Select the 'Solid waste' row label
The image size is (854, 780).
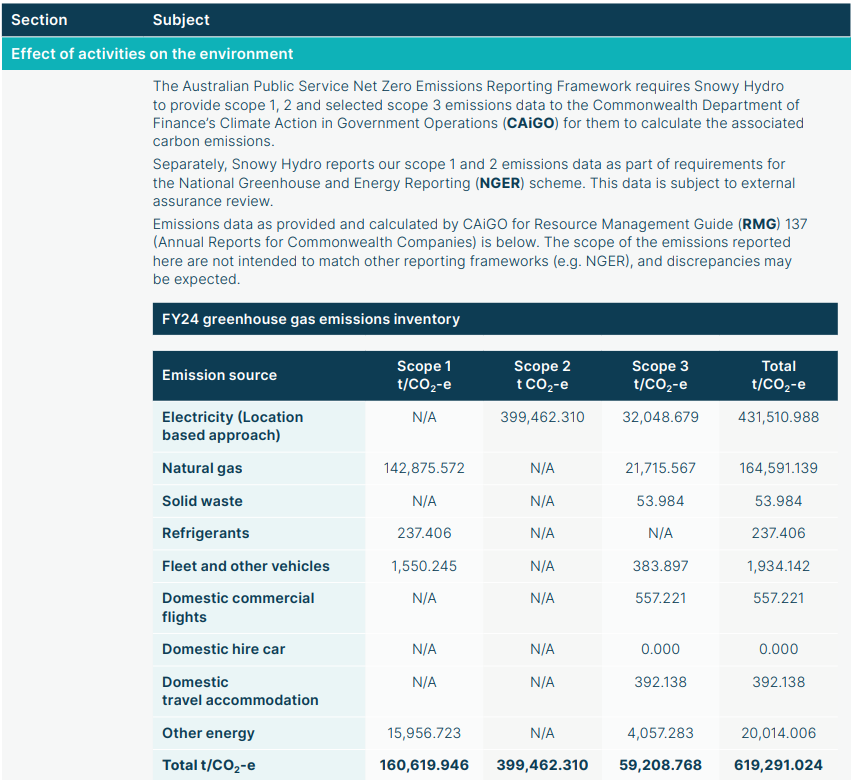coord(203,501)
